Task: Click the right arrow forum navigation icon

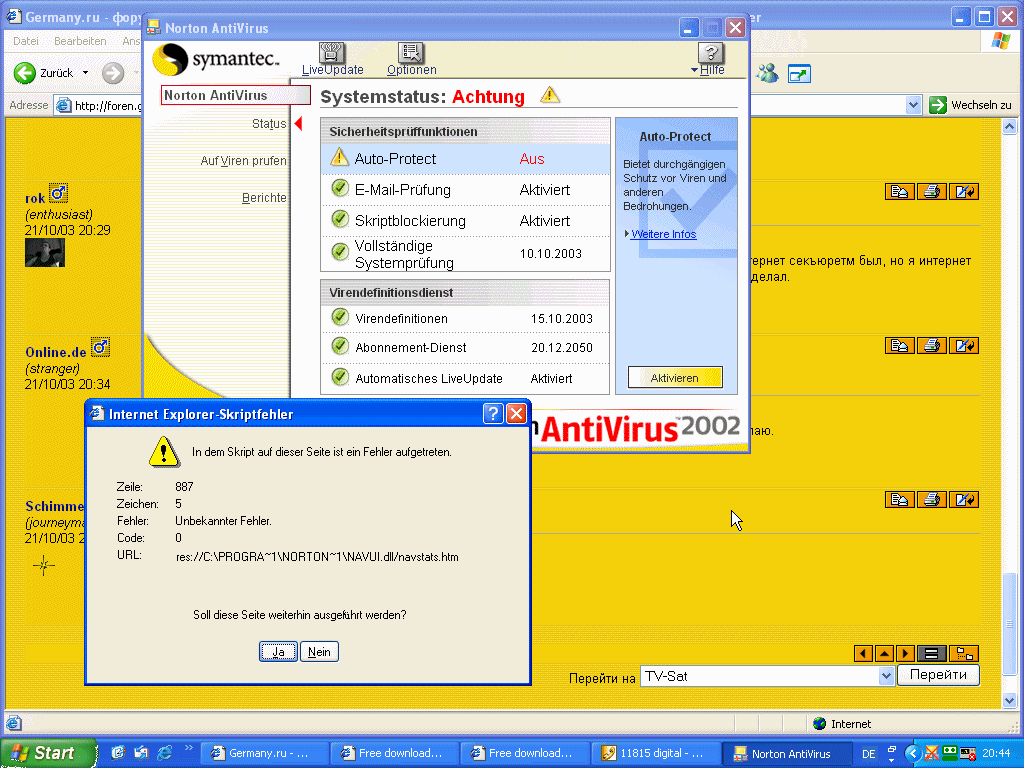Action: [905, 653]
